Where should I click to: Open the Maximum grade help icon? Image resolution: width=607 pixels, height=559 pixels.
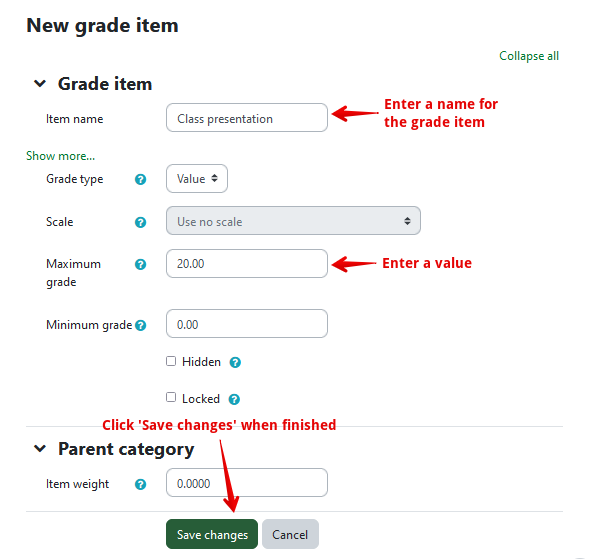click(141, 264)
